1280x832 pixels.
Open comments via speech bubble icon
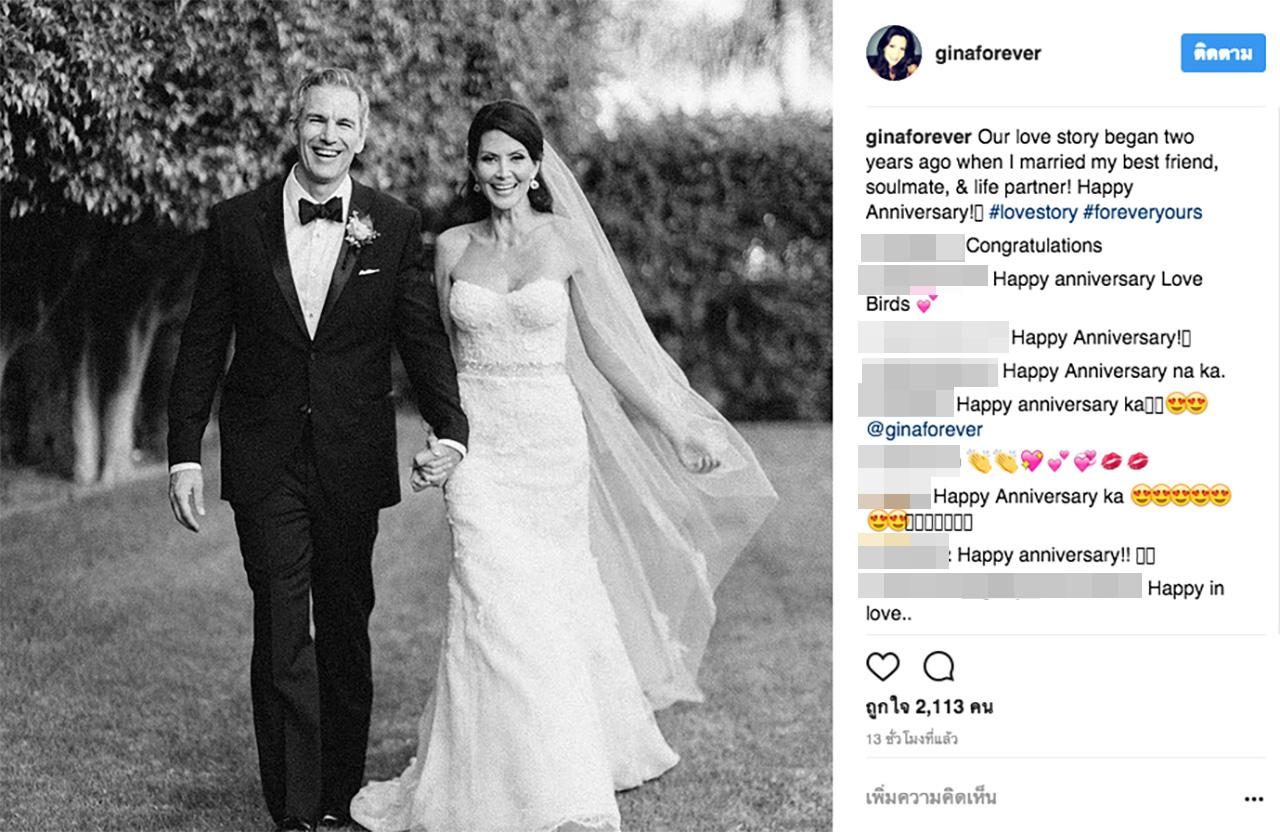(x=939, y=666)
